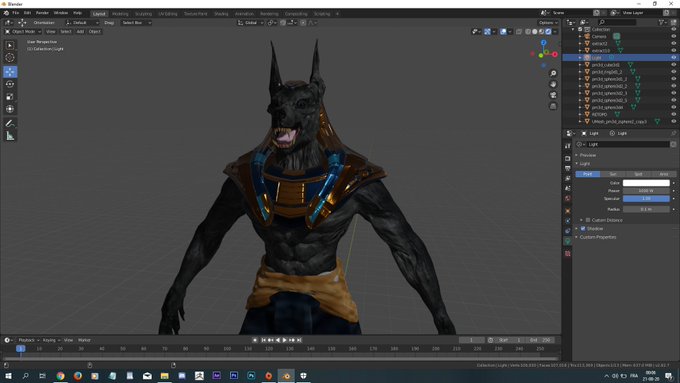This screenshot has height=383, width=680.
Task: Activate the Rotate tool
Action: 10,84
